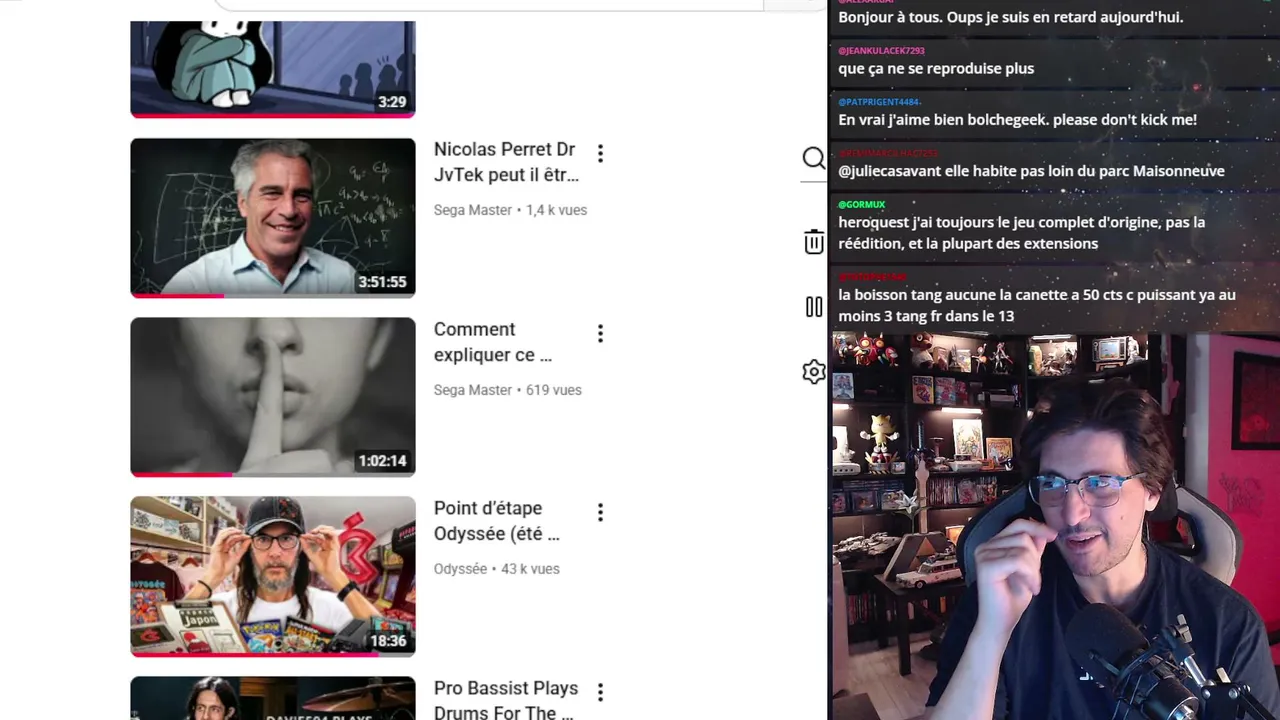Screen dimensions: 1280x720
Task: Open the finger-on-lips 1:02:14 video thumbnail
Action: pyautogui.click(x=273, y=397)
